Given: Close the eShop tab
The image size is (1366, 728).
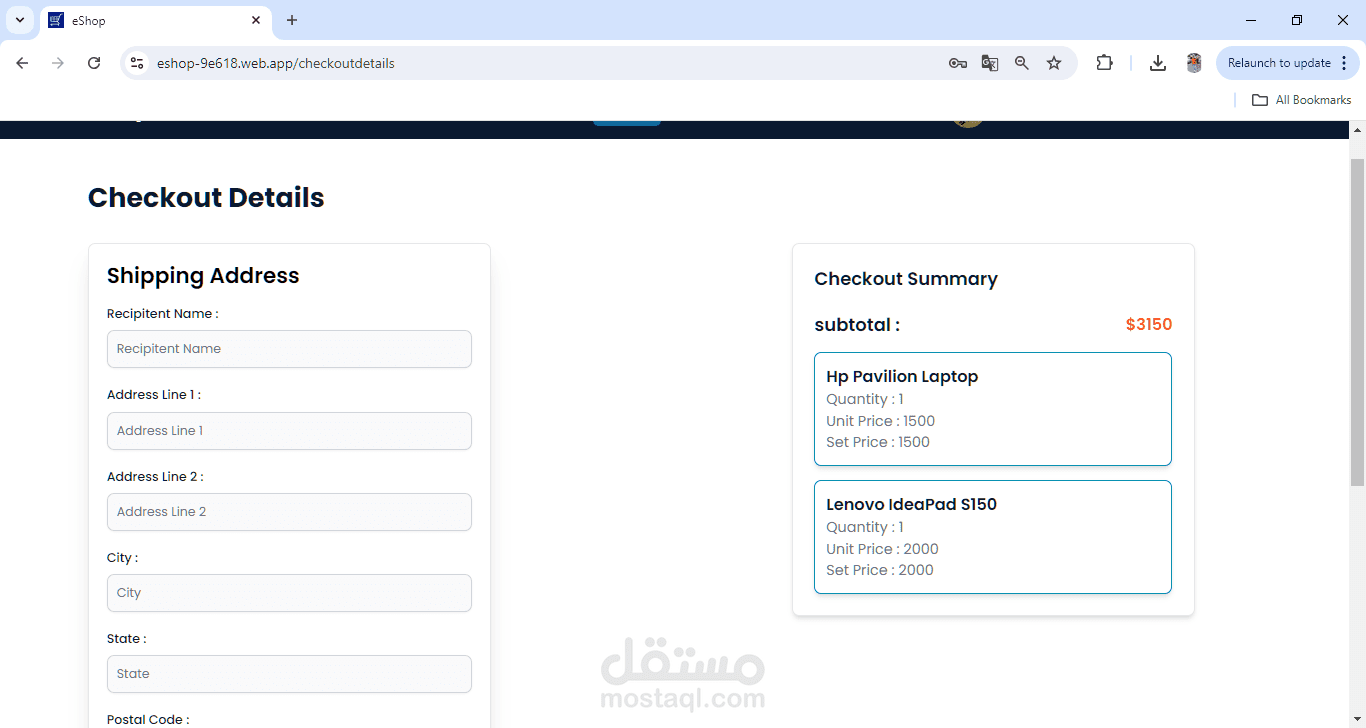Looking at the screenshot, I should 256,20.
